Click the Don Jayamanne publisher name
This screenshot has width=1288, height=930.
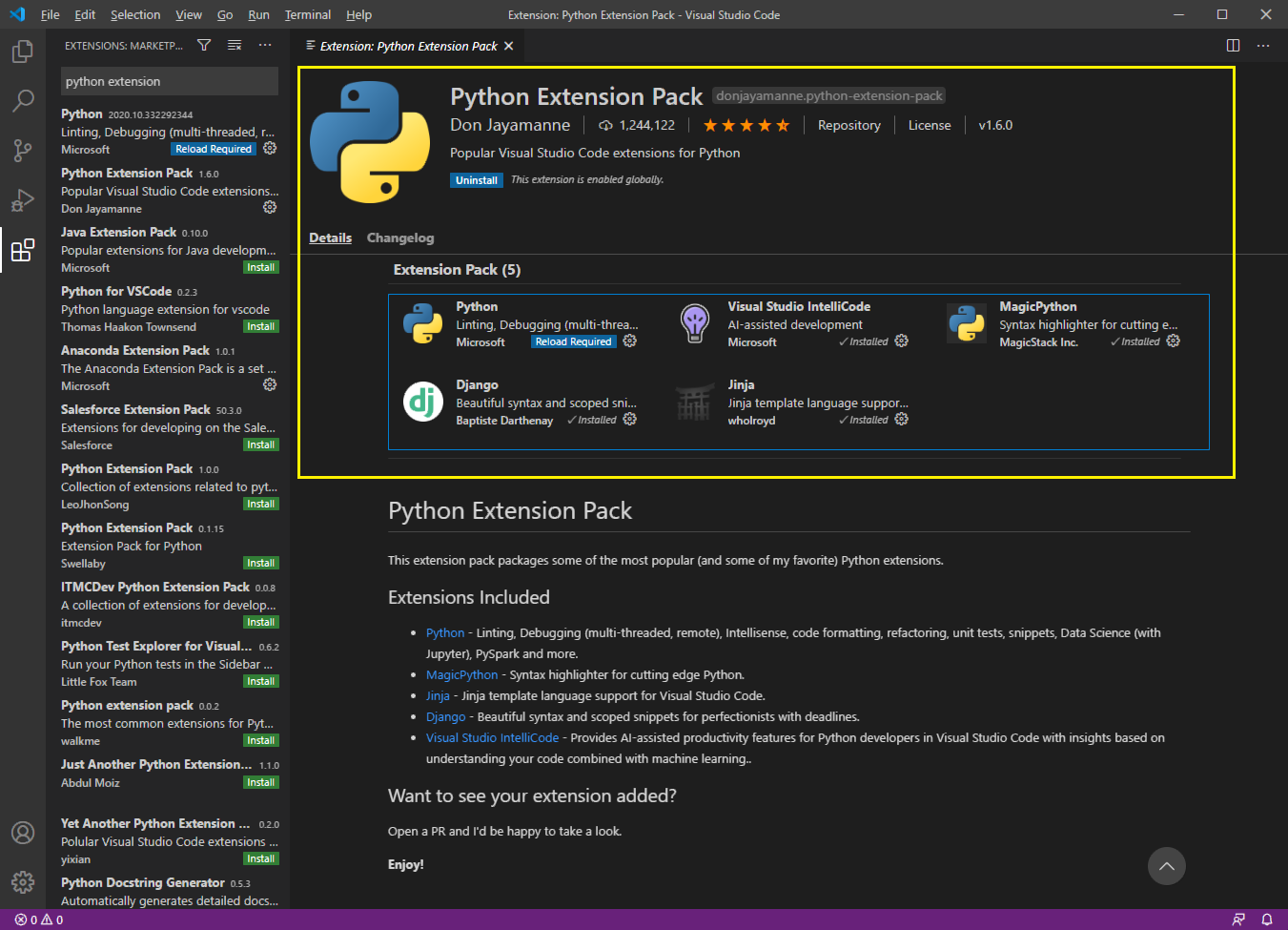click(x=510, y=125)
